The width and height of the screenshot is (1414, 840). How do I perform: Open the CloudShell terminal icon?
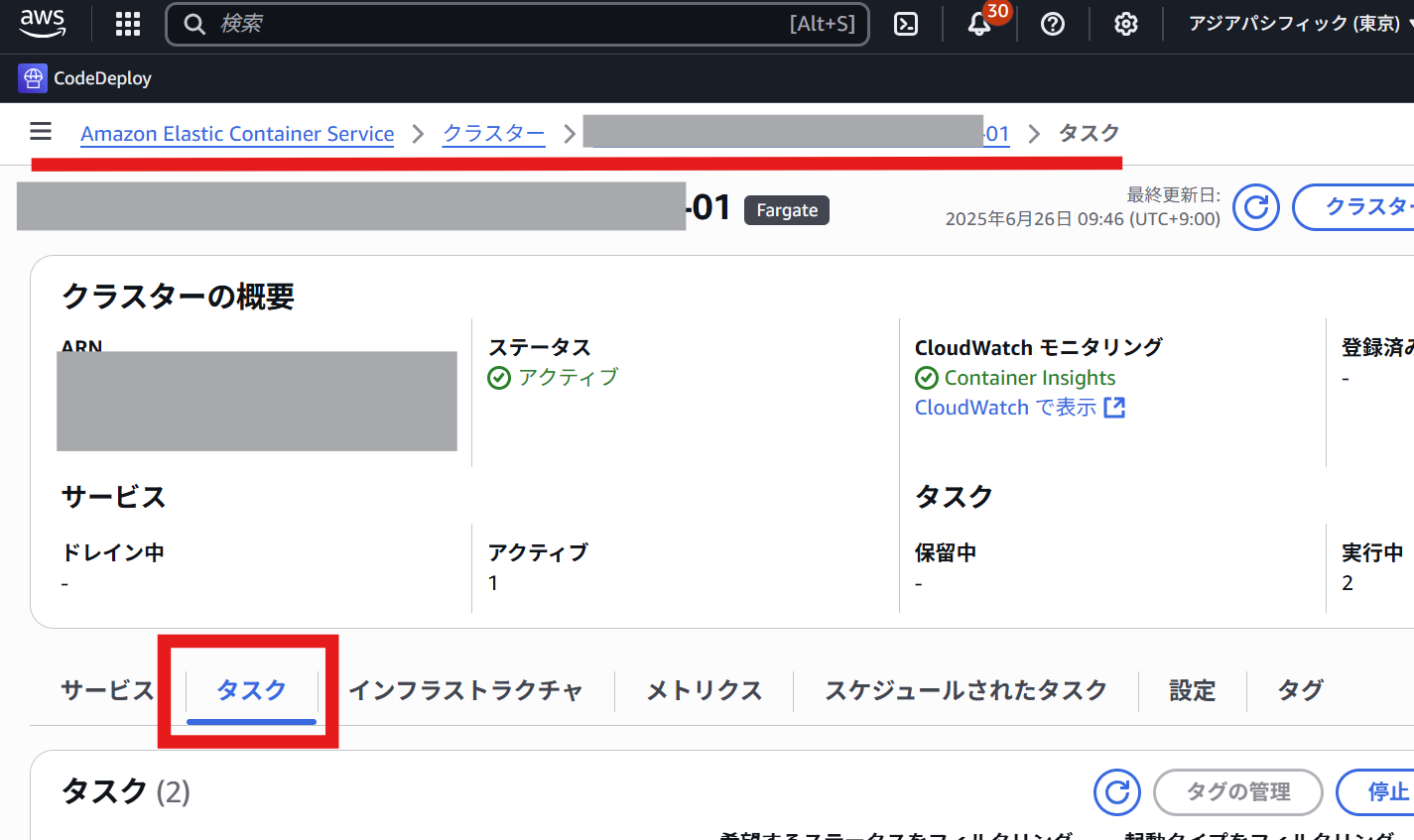click(906, 24)
